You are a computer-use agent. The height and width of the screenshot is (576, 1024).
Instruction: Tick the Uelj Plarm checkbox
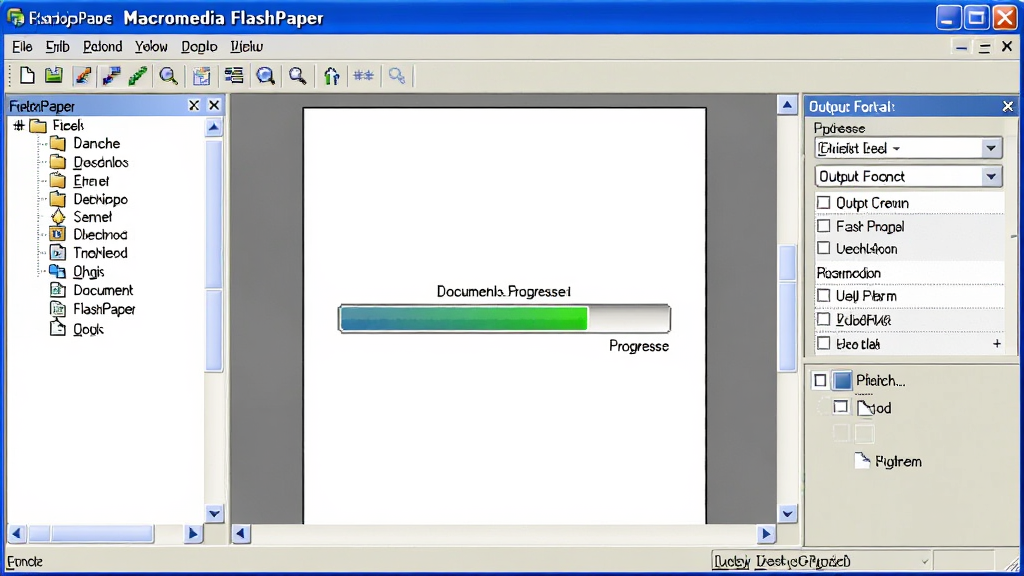pyautogui.click(x=824, y=295)
